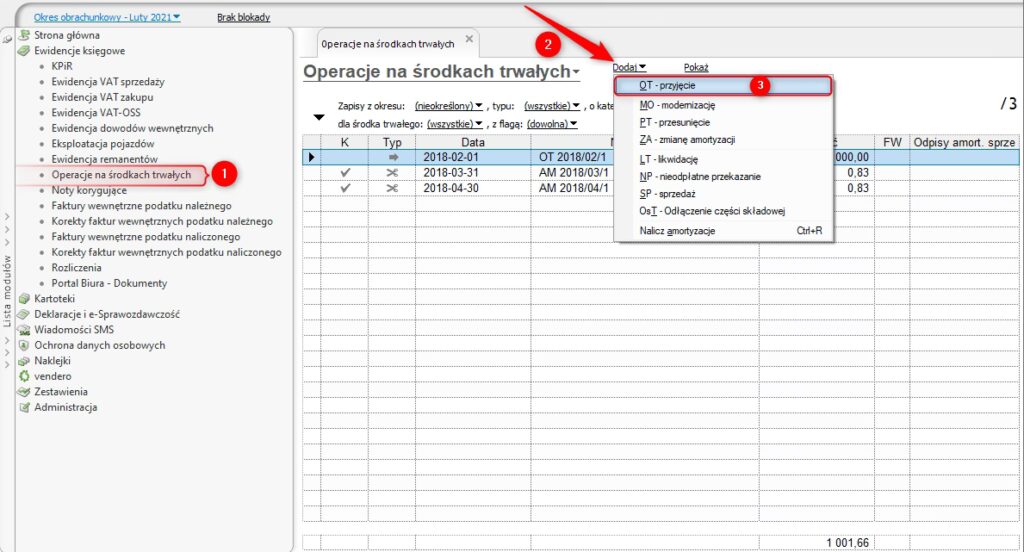Click the Strona główna module icon
The width and height of the screenshot is (1024, 552).
[25, 35]
